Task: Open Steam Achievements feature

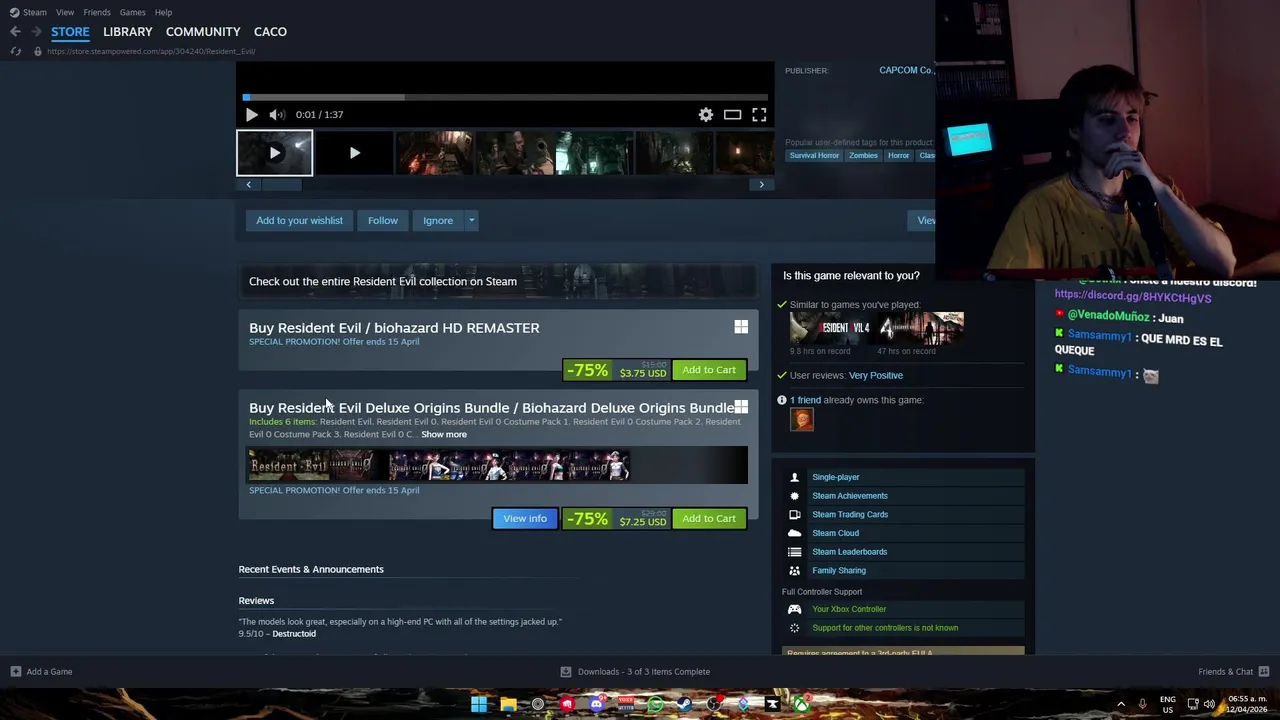Action: click(850, 496)
